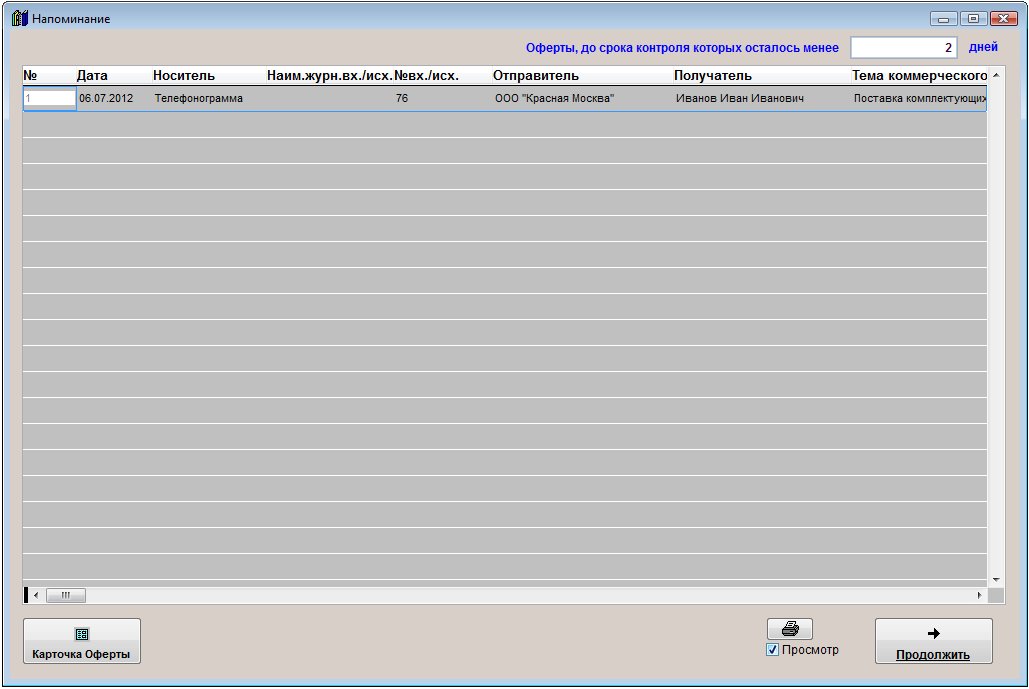The height and width of the screenshot is (689, 1029).
Task: Open the Карточка Оферты card button
Action: click(x=82, y=641)
